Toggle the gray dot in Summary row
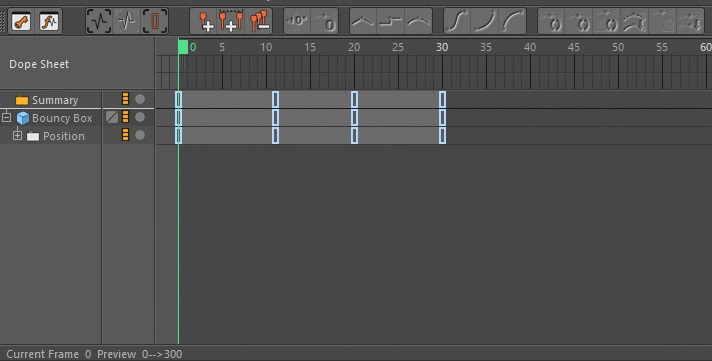The height and width of the screenshot is (361, 712). [140, 99]
